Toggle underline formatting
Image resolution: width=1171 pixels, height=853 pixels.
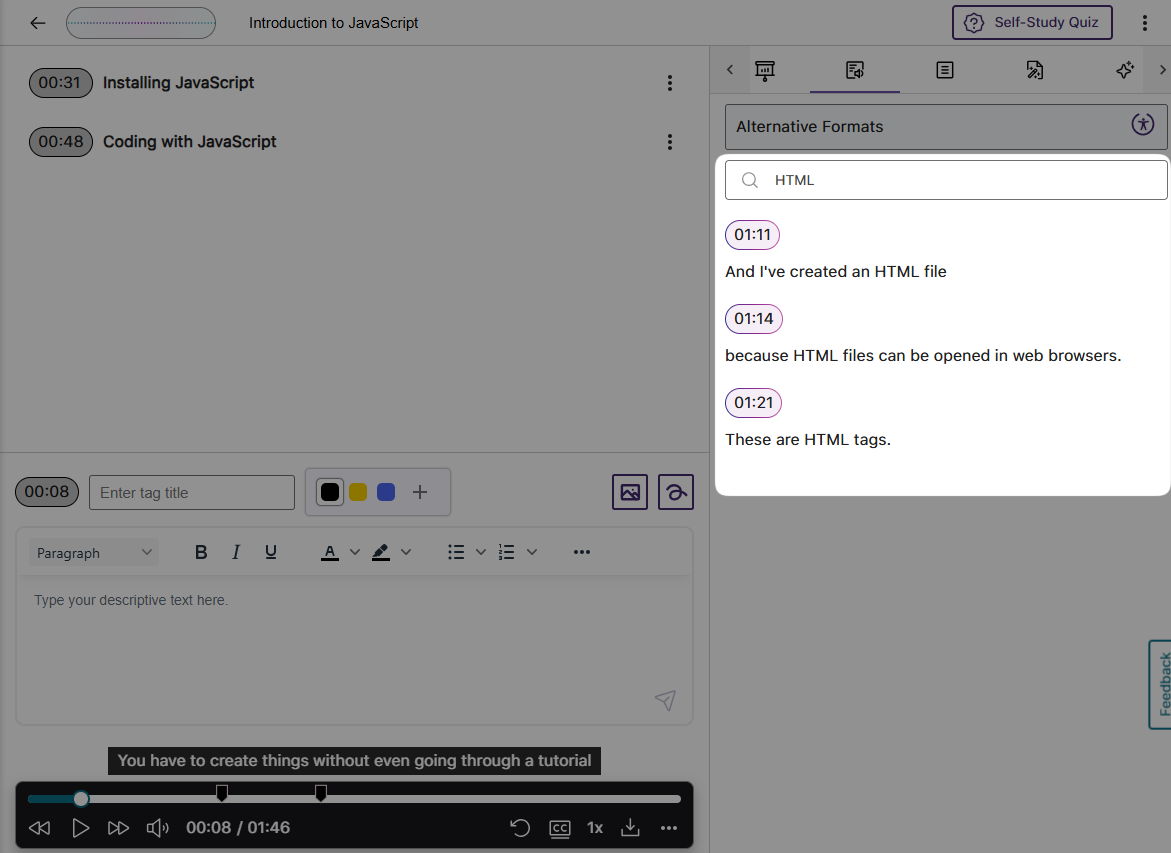coord(271,552)
